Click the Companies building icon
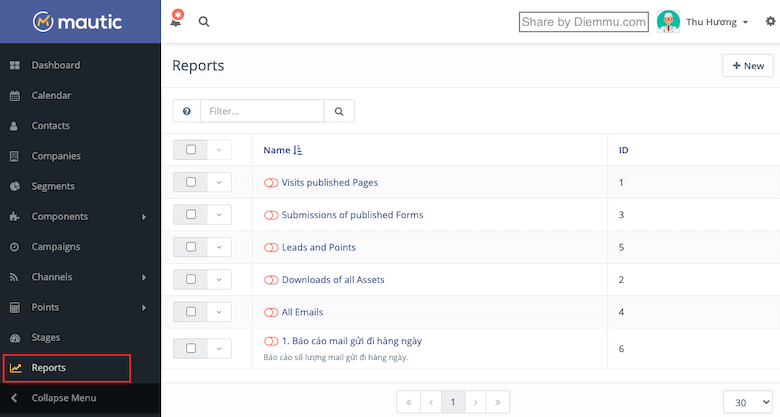This screenshot has width=780, height=417. point(14,156)
